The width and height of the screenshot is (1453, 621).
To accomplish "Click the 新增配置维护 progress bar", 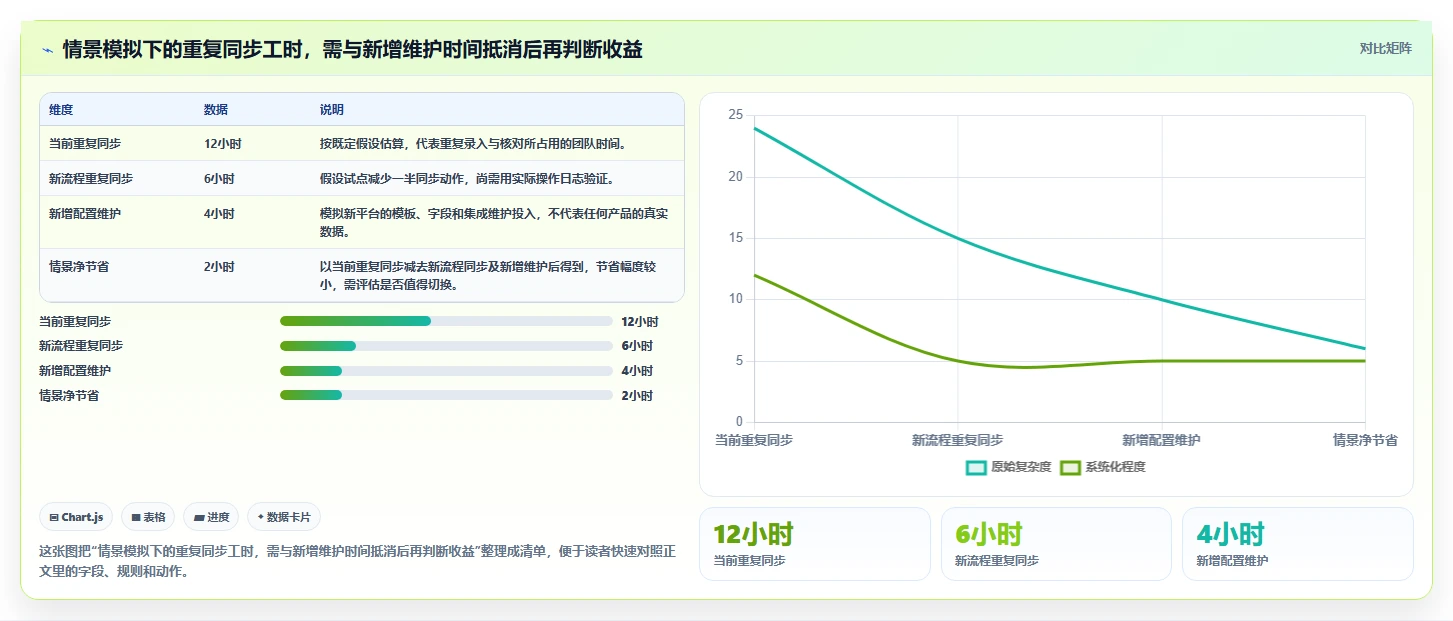I will click(446, 371).
